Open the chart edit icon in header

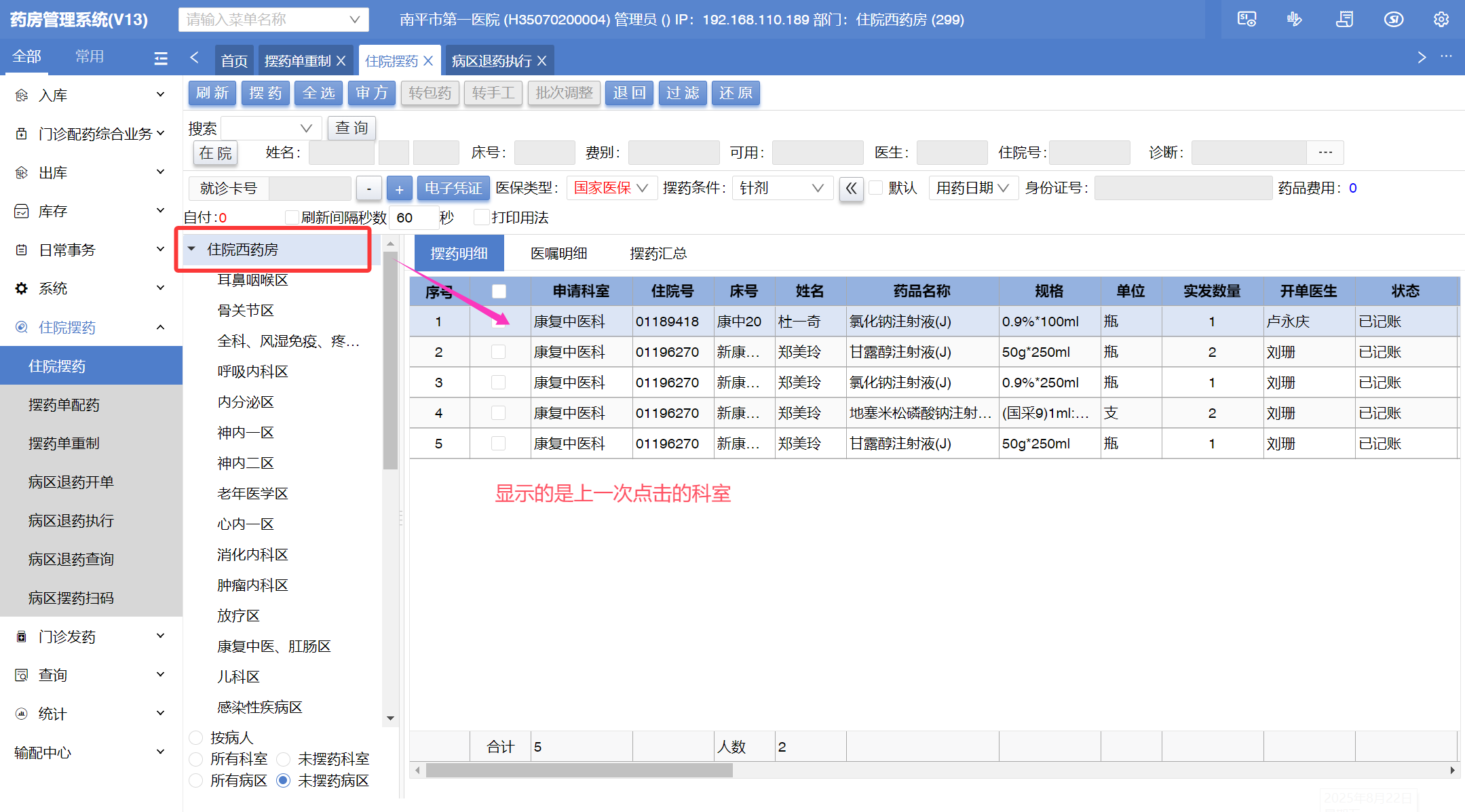point(1295,19)
